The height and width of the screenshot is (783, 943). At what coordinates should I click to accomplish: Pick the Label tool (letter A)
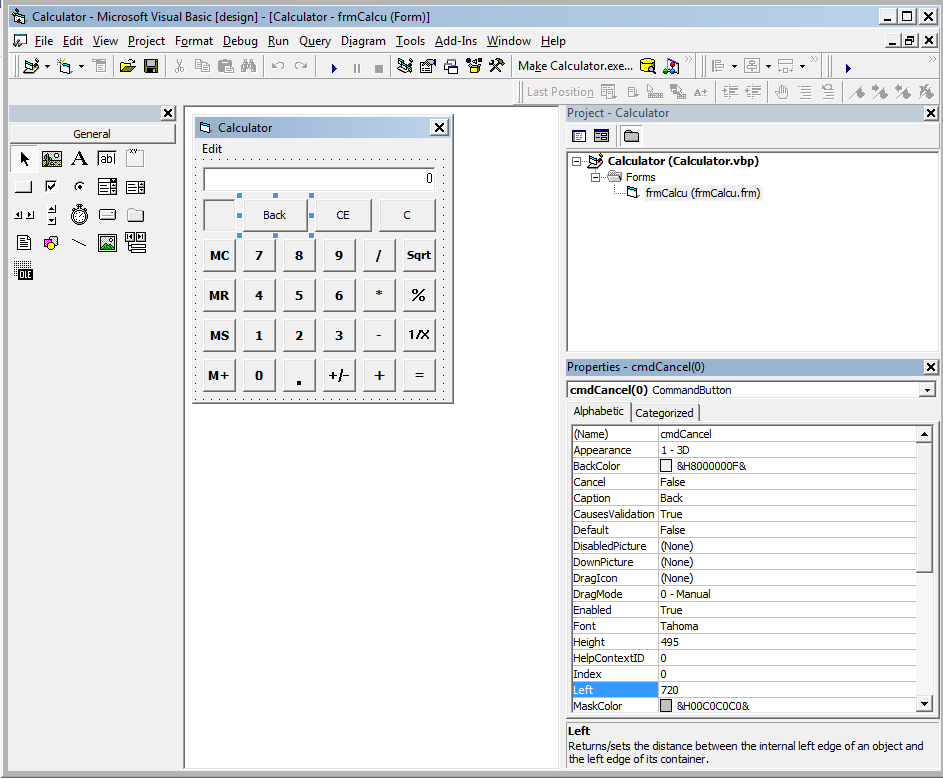click(x=79, y=159)
